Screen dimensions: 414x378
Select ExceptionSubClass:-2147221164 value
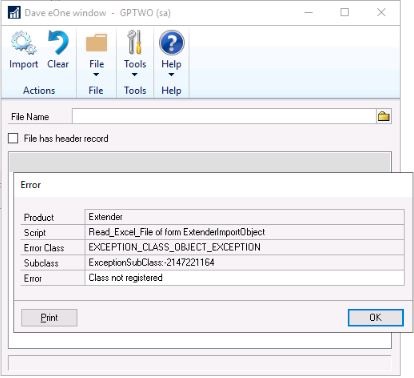(x=151, y=263)
